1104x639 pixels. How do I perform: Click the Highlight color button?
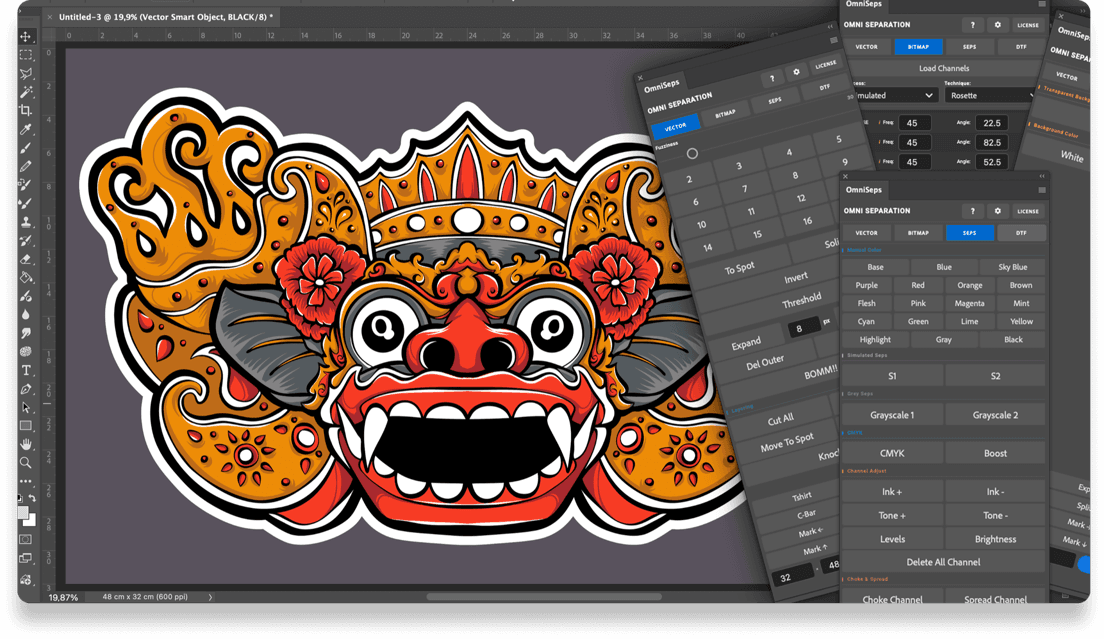[x=875, y=339]
